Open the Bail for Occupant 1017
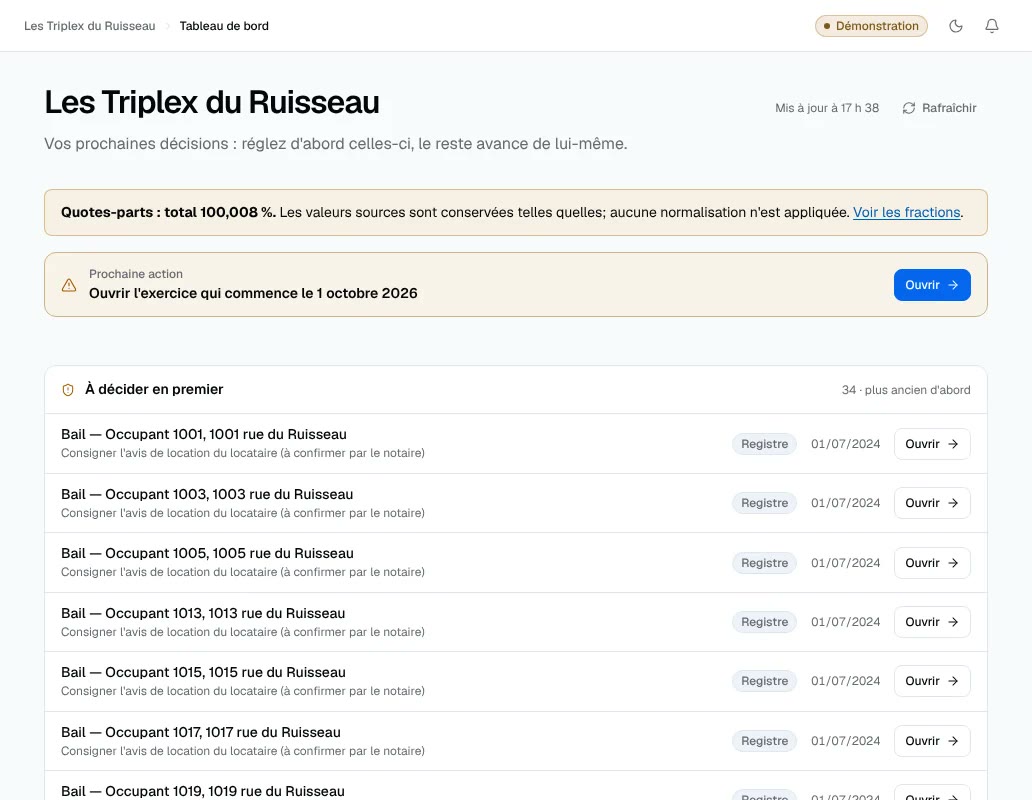1032x800 pixels. [932, 741]
